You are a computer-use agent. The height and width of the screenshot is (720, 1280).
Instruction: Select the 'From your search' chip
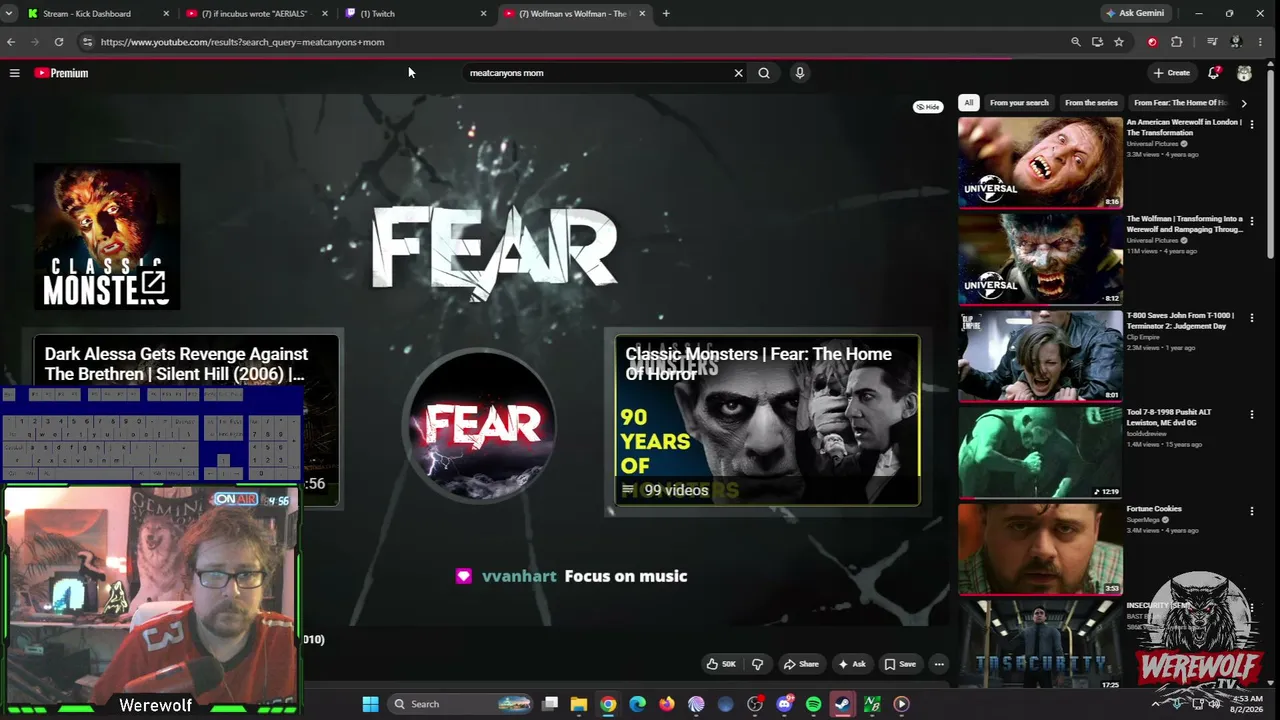point(1019,103)
